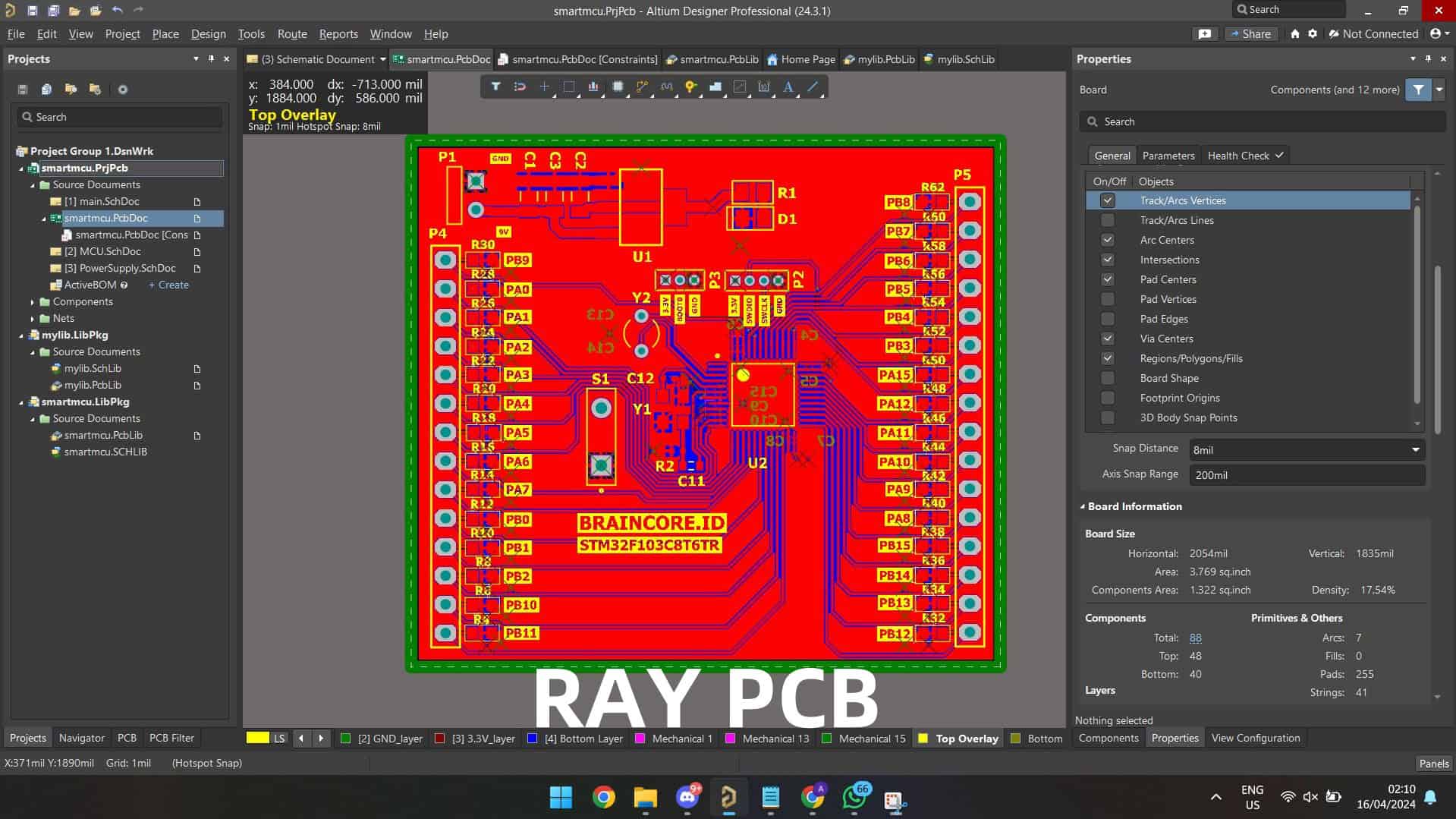The width and height of the screenshot is (1456, 819).
Task: Click the Align objects bar-chart icon
Action: [593, 87]
